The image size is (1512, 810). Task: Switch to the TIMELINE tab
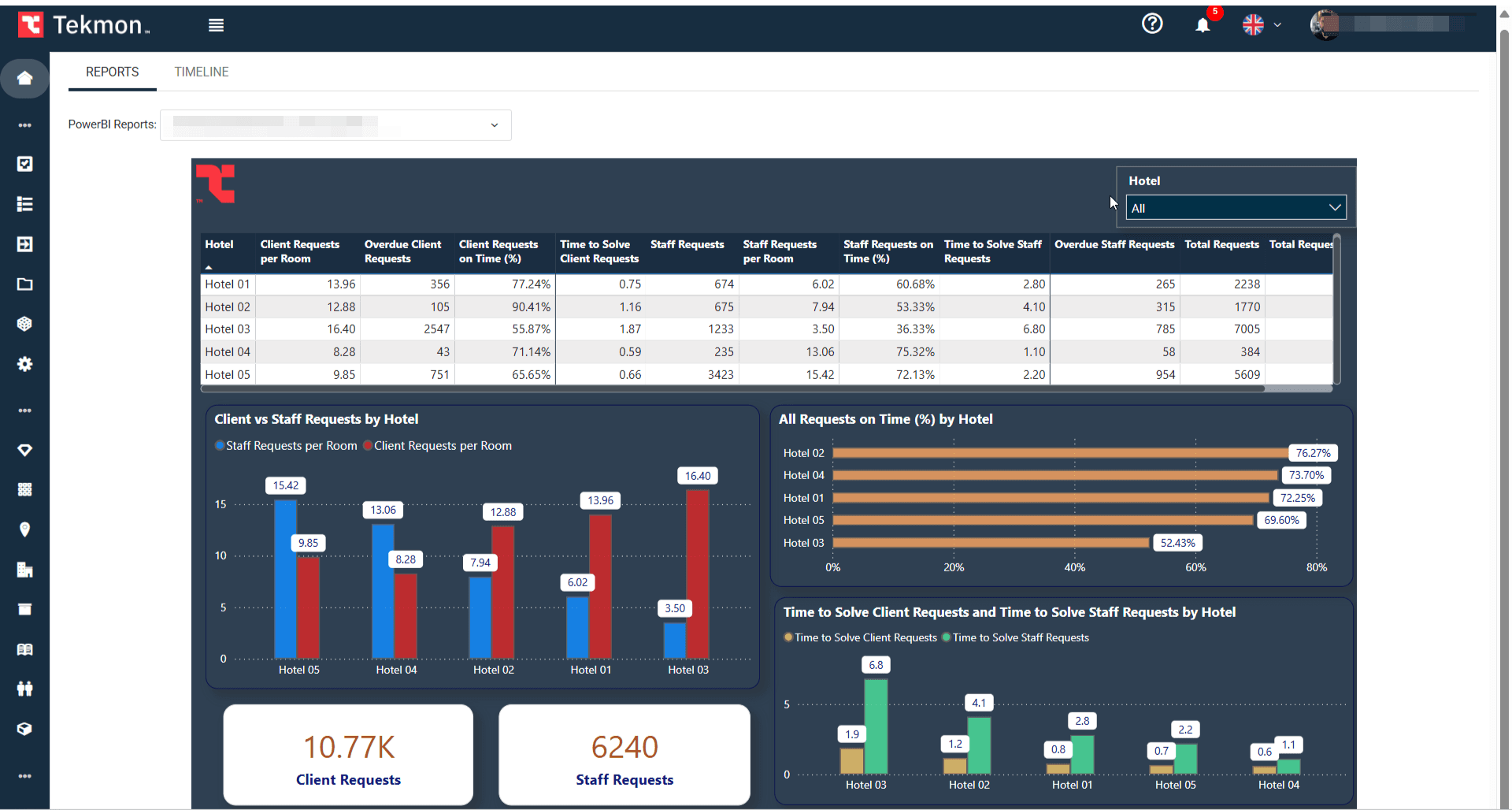point(202,72)
